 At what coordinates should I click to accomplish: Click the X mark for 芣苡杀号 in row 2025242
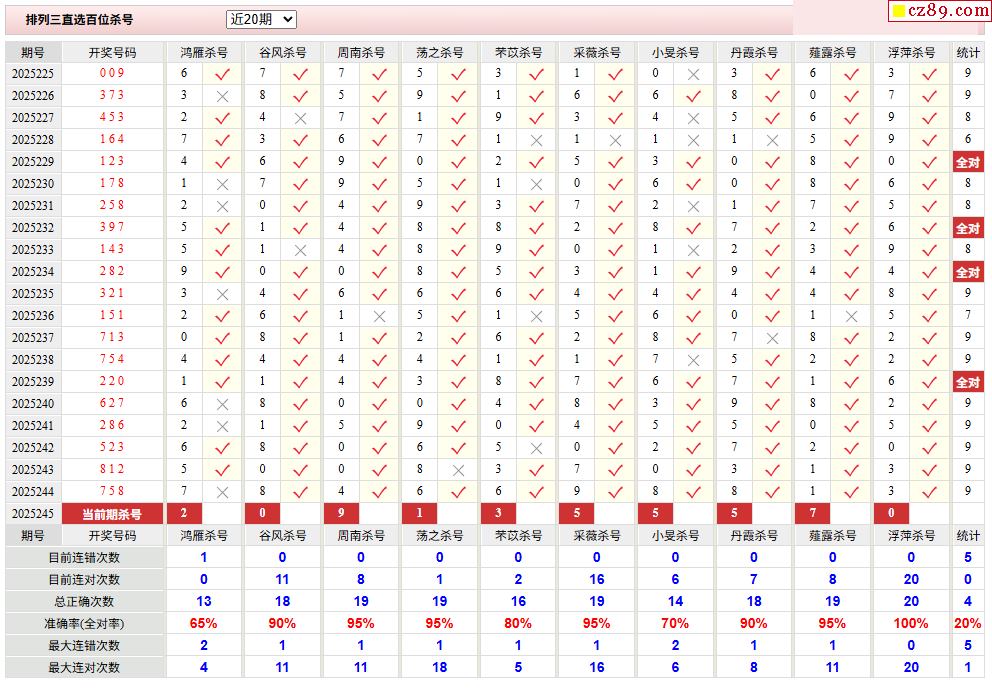[x=536, y=449]
